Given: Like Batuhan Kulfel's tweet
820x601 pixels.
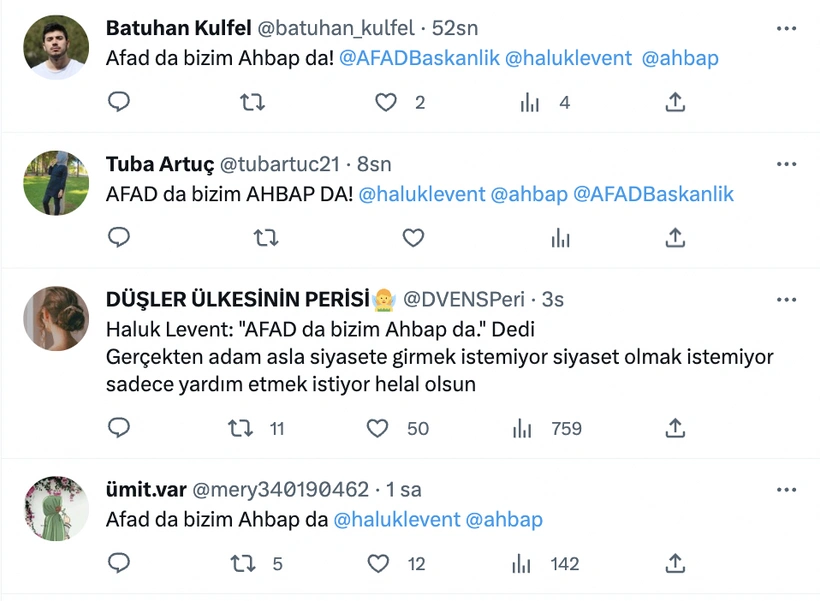Looking at the screenshot, I should pos(385,102).
